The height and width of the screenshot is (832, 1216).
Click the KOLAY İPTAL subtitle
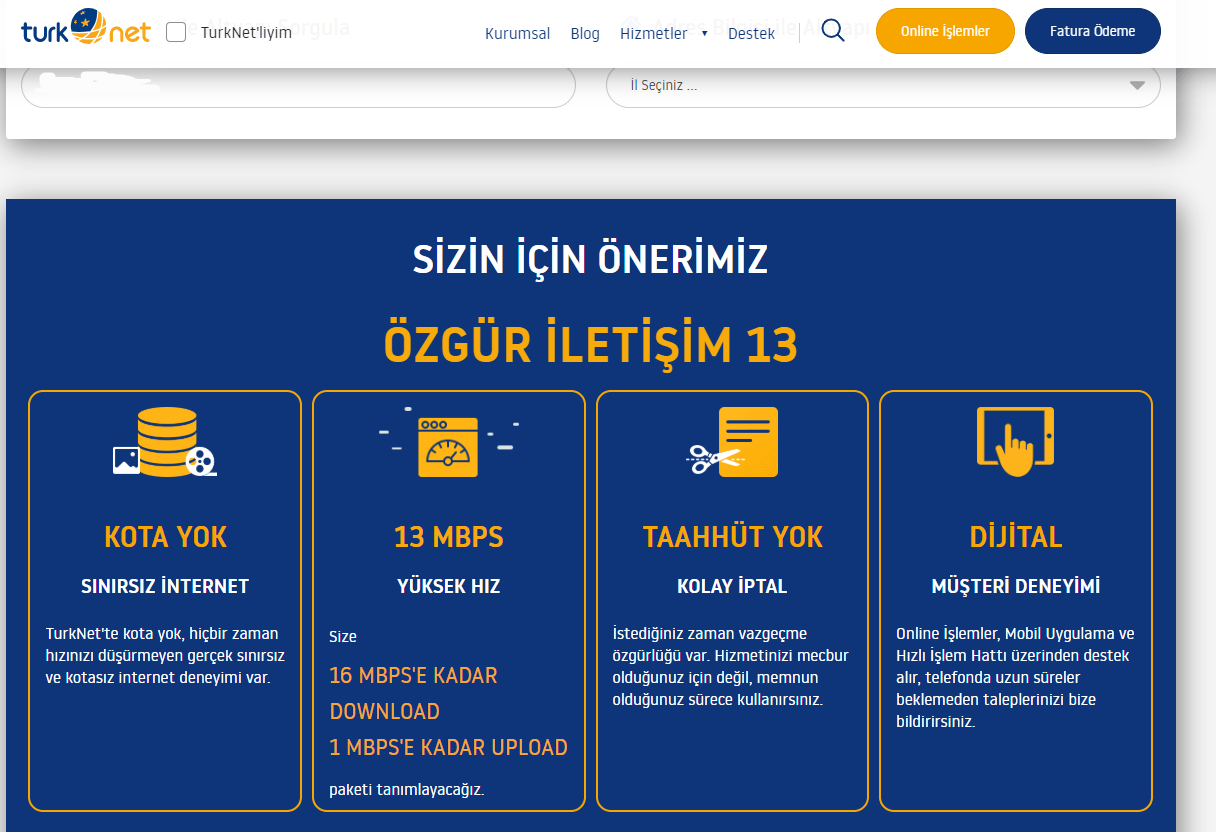click(732, 587)
